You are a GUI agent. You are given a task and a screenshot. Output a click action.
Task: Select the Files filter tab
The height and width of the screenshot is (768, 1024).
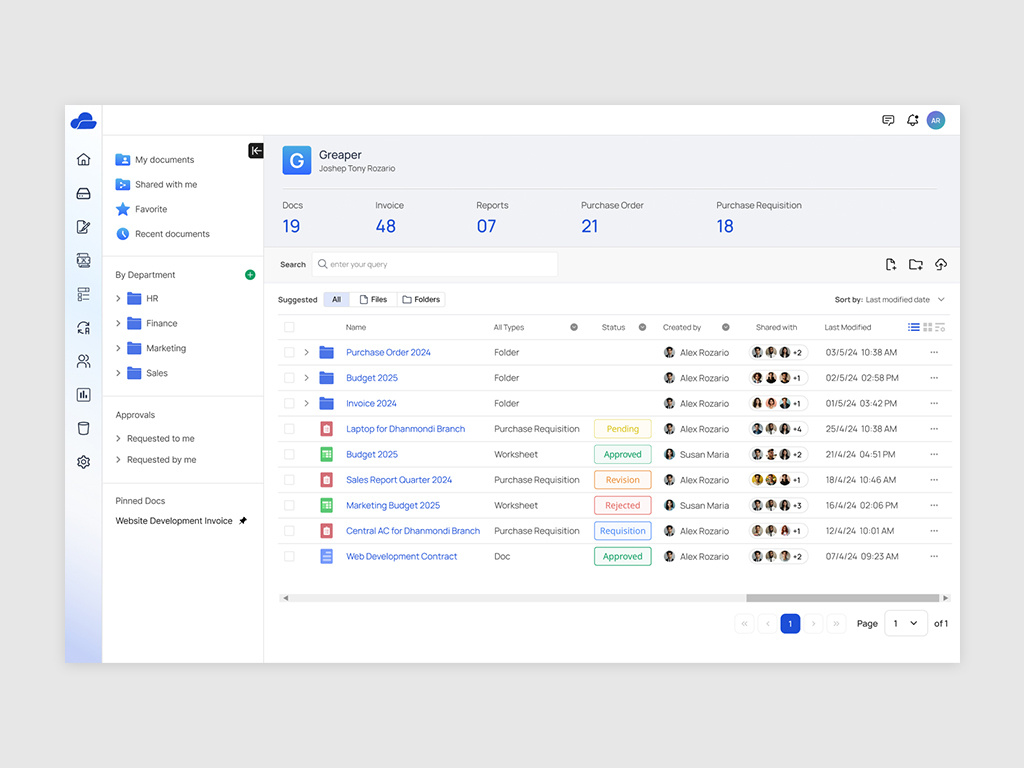(x=373, y=299)
